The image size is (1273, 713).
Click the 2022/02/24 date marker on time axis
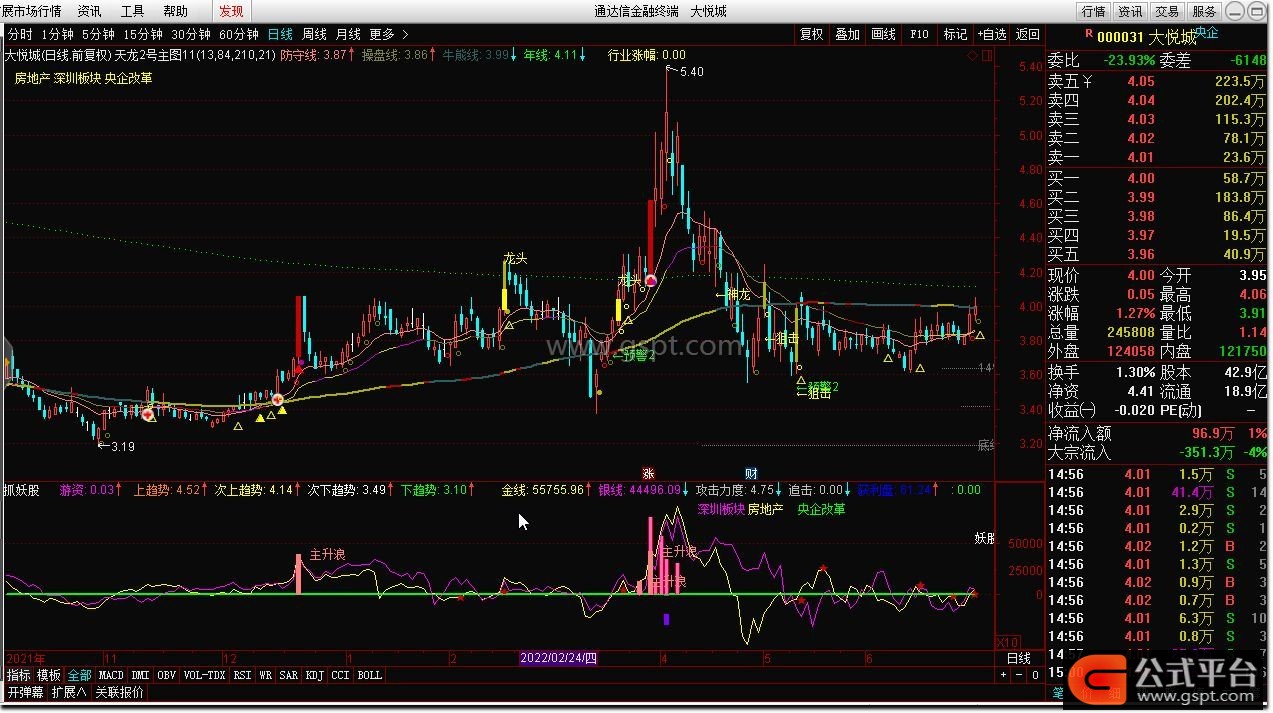[x=558, y=658]
